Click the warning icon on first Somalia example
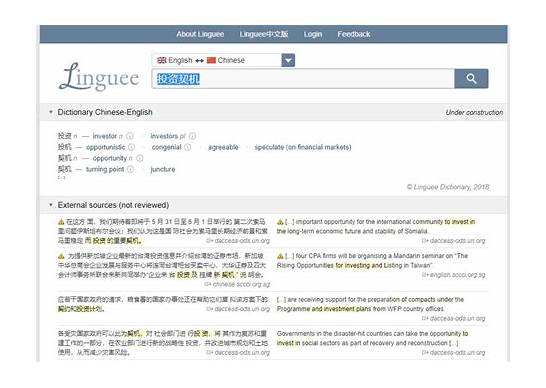The width and height of the screenshot is (546, 388). tap(280, 222)
